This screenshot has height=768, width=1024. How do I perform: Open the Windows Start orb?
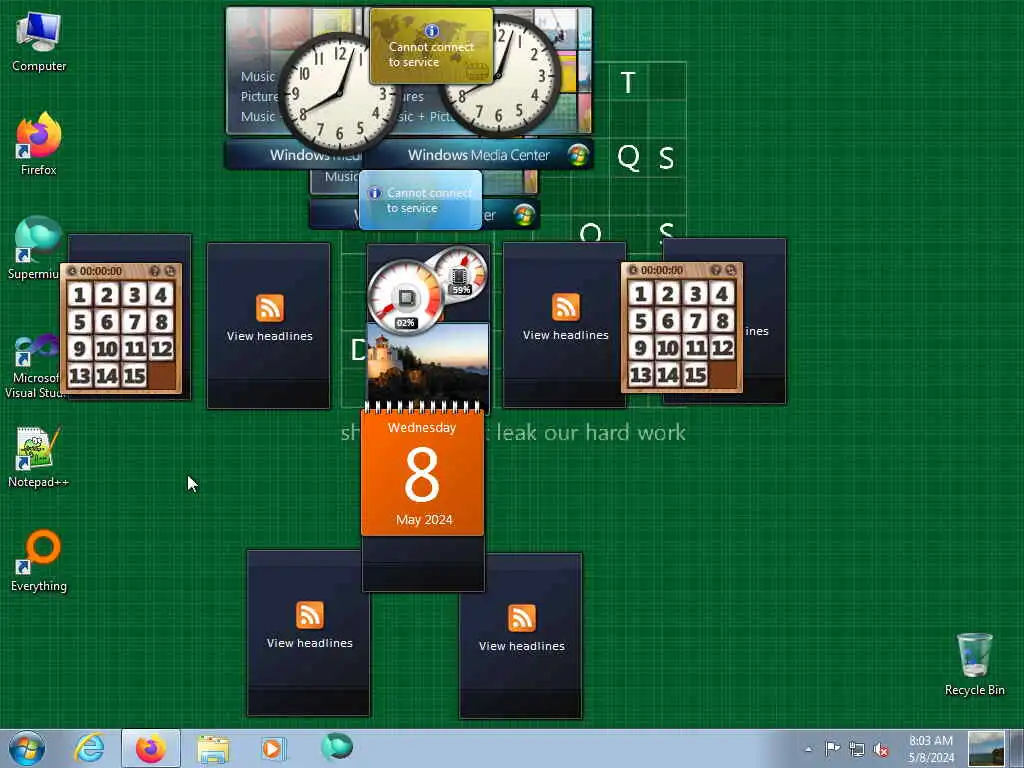[x=27, y=748]
